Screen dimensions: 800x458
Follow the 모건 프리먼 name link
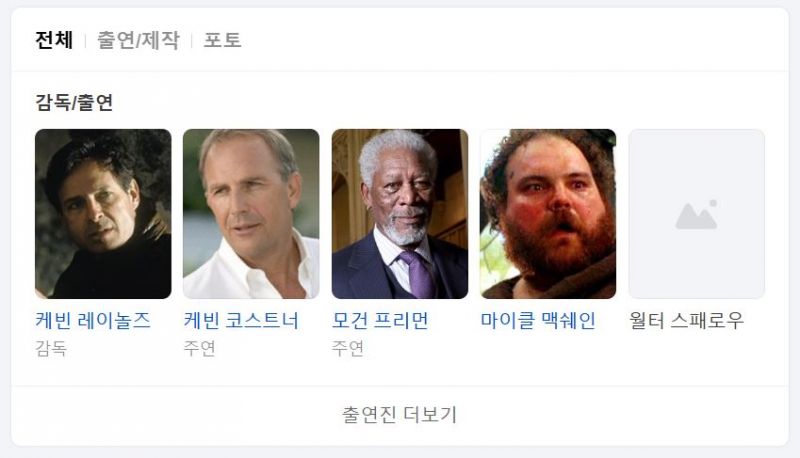coord(380,321)
